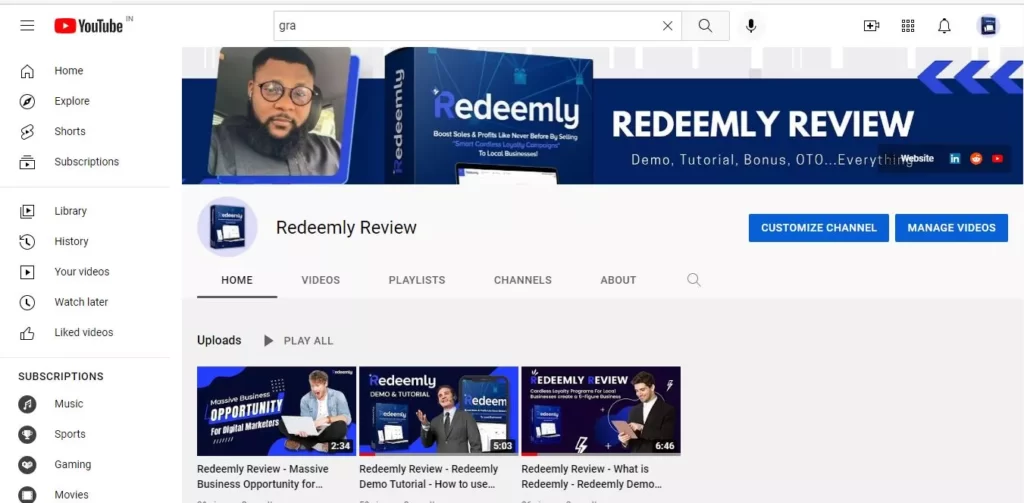Click the Library label in sidebar

(x=71, y=211)
